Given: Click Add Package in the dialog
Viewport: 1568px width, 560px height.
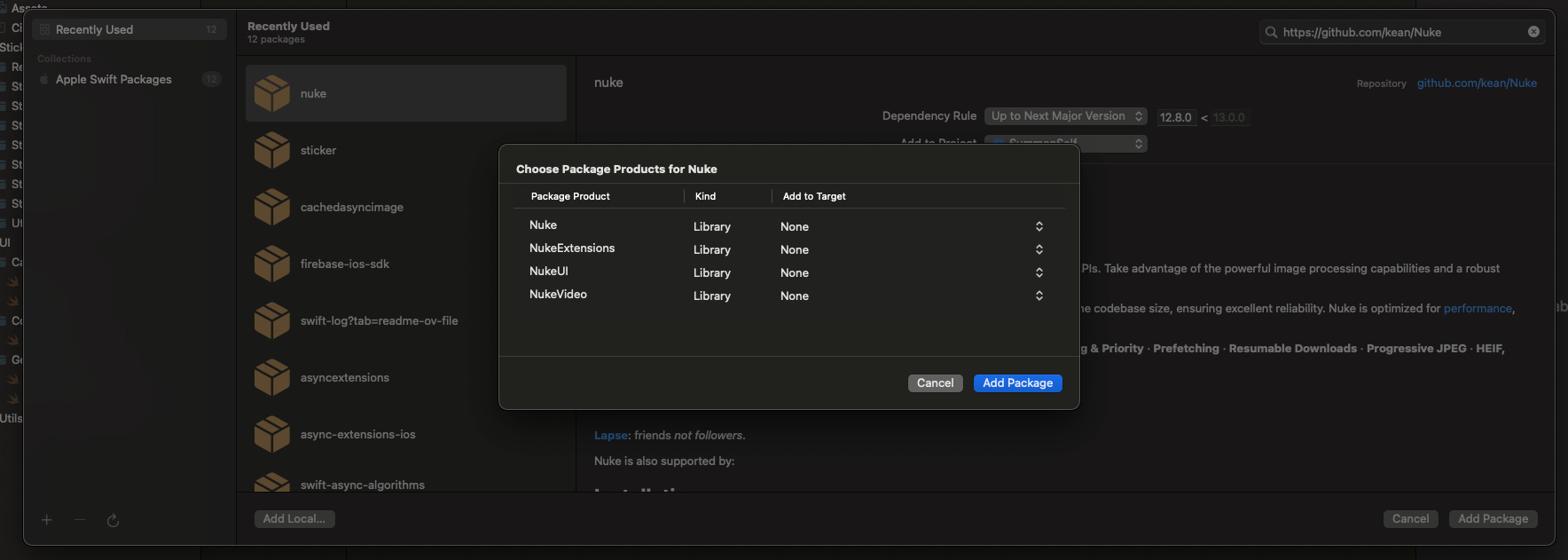Looking at the screenshot, I should click(x=1017, y=383).
